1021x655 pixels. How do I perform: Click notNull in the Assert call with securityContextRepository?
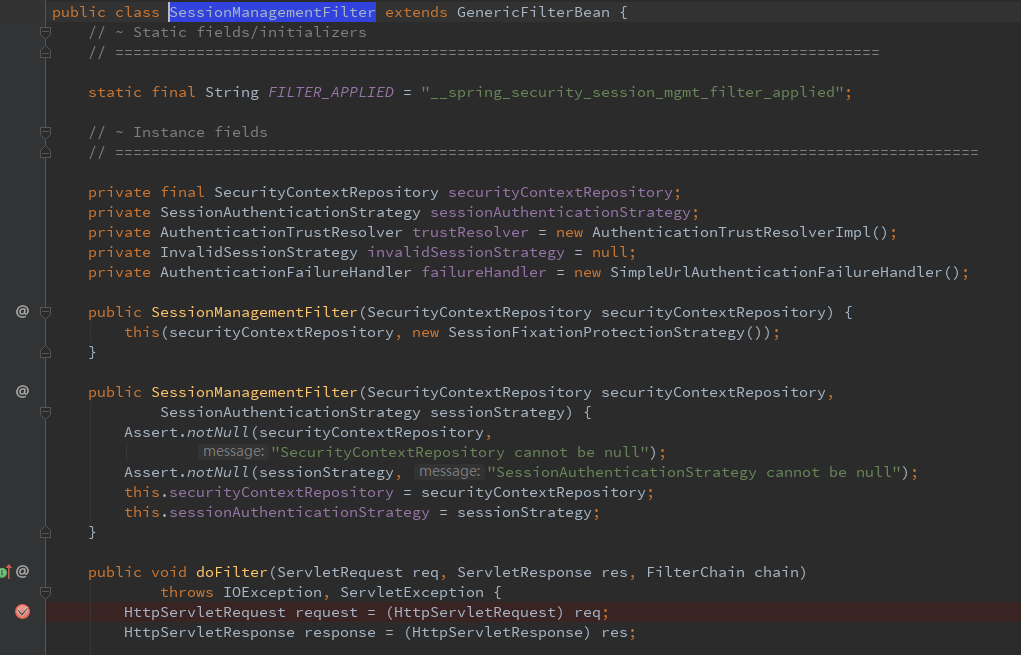218,432
